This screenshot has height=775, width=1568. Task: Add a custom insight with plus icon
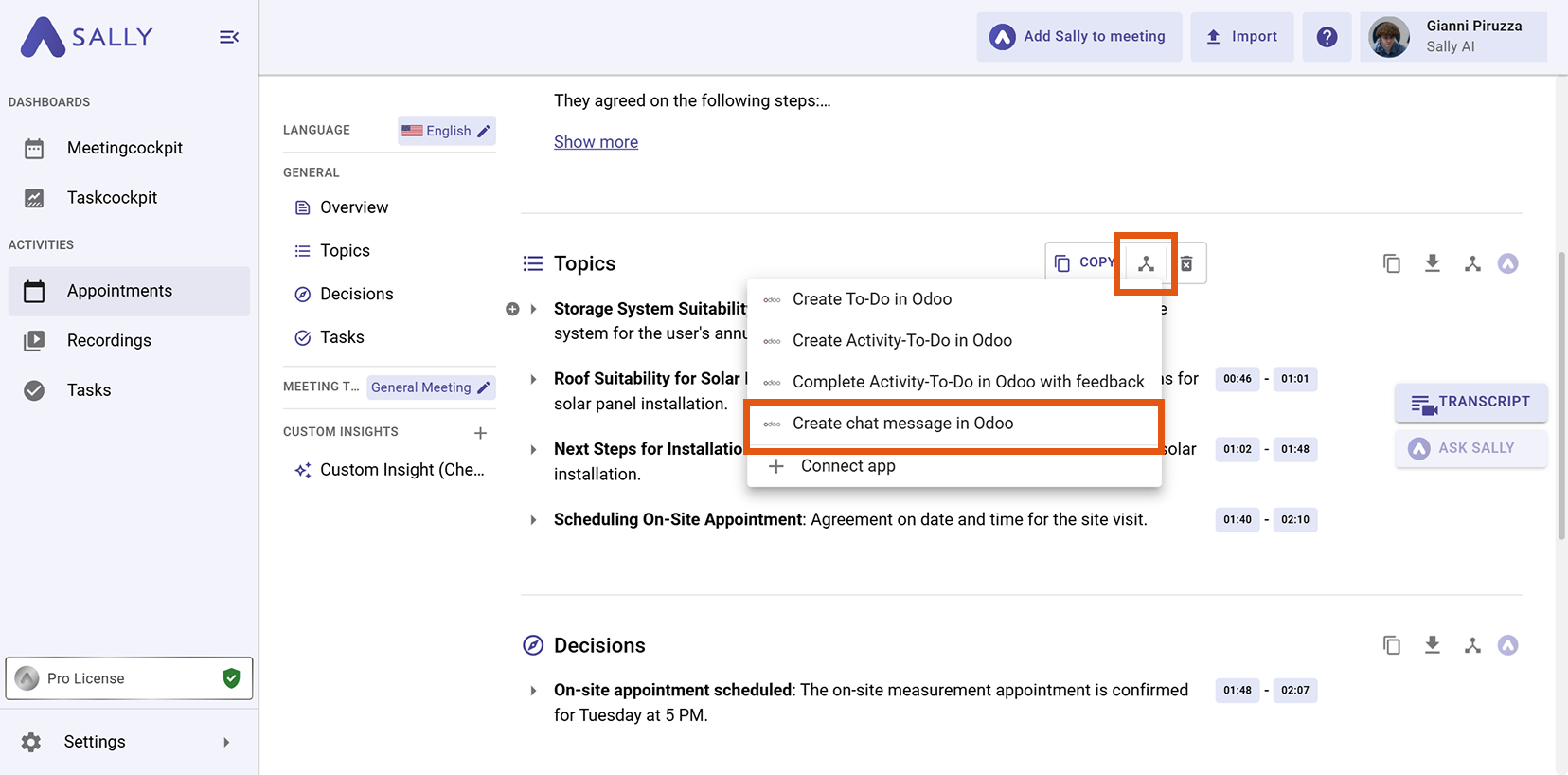click(x=480, y=432)
